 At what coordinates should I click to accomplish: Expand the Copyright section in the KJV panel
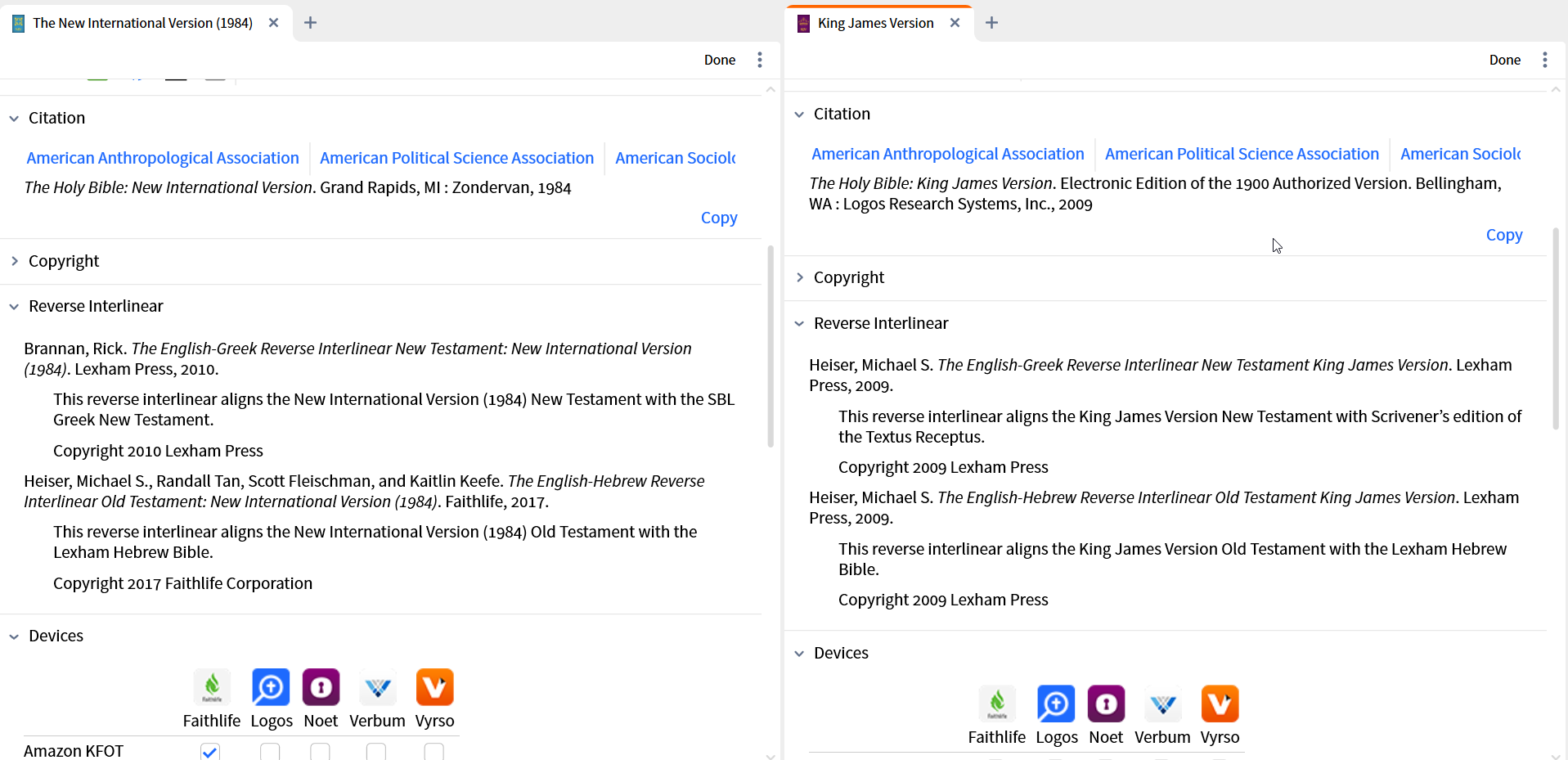click(x=799, y=277)
